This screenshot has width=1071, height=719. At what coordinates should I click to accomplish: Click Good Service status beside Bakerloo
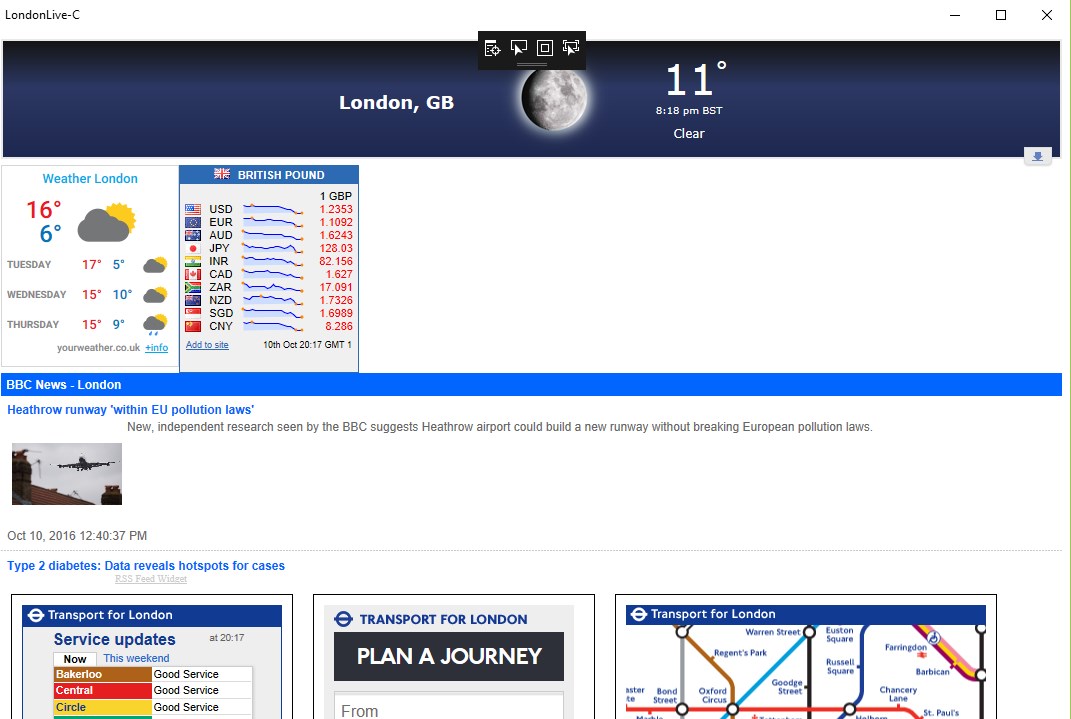[x=186, y=674]
